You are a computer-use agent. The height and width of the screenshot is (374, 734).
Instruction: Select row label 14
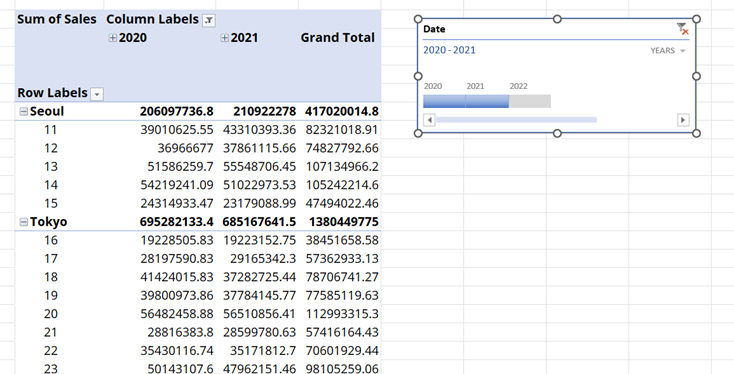(51, 185)
